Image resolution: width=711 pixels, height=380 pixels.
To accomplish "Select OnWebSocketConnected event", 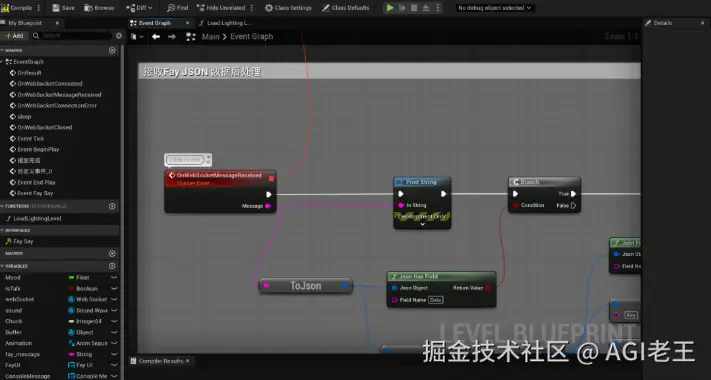I will coord(50,83).
